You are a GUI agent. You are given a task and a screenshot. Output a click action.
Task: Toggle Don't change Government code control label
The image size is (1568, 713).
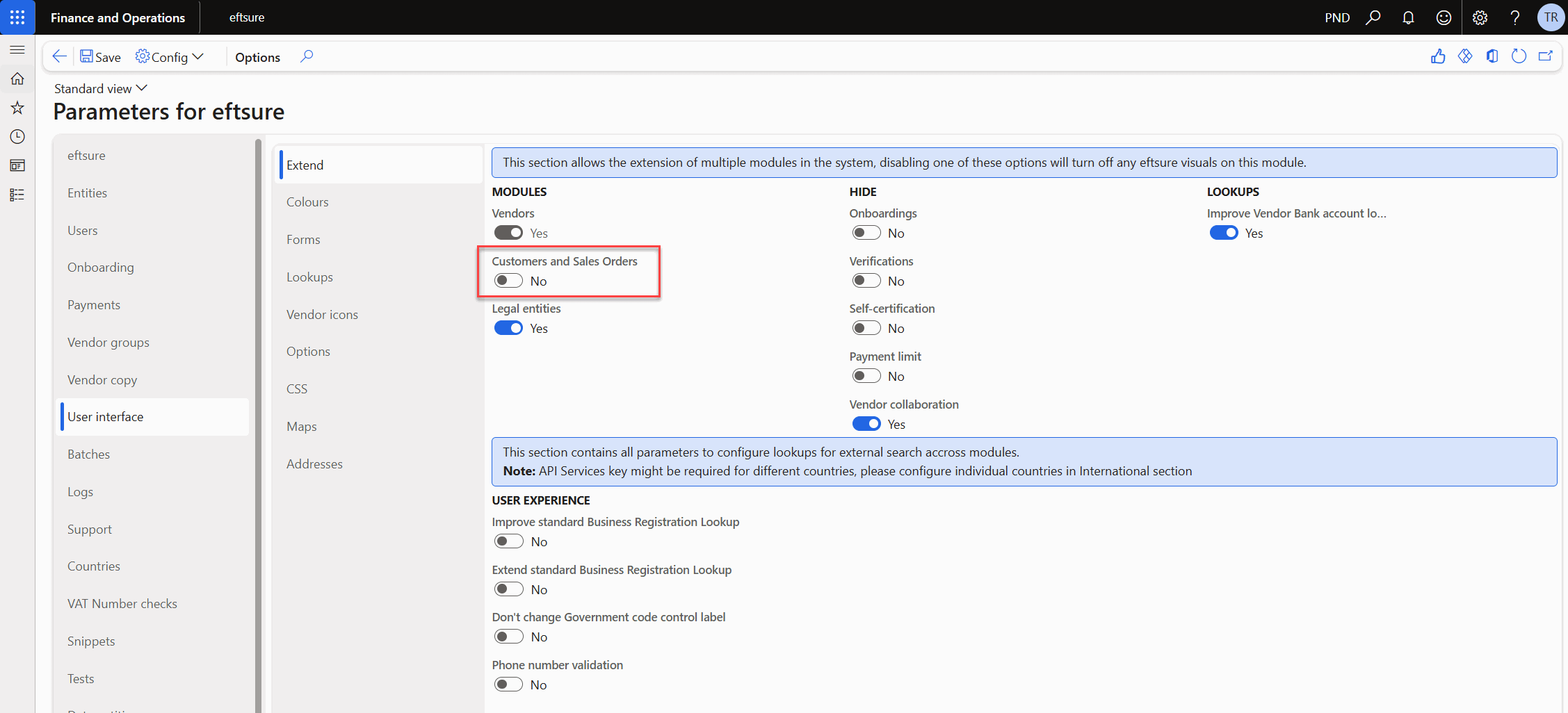508,637
